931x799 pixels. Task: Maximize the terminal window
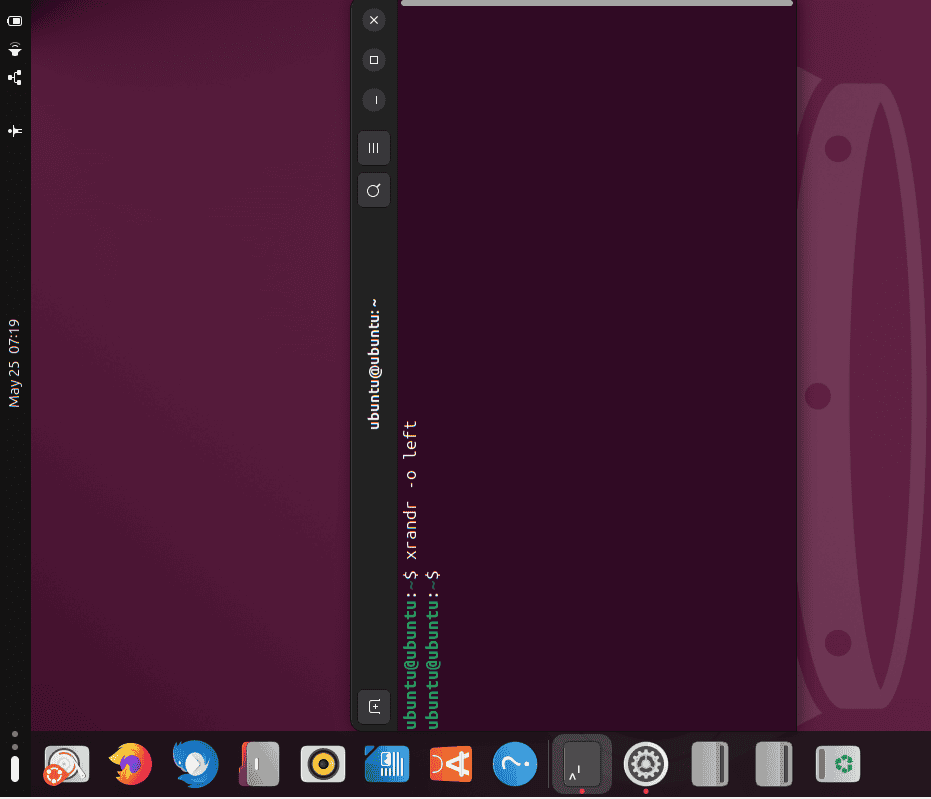[374, 60]
